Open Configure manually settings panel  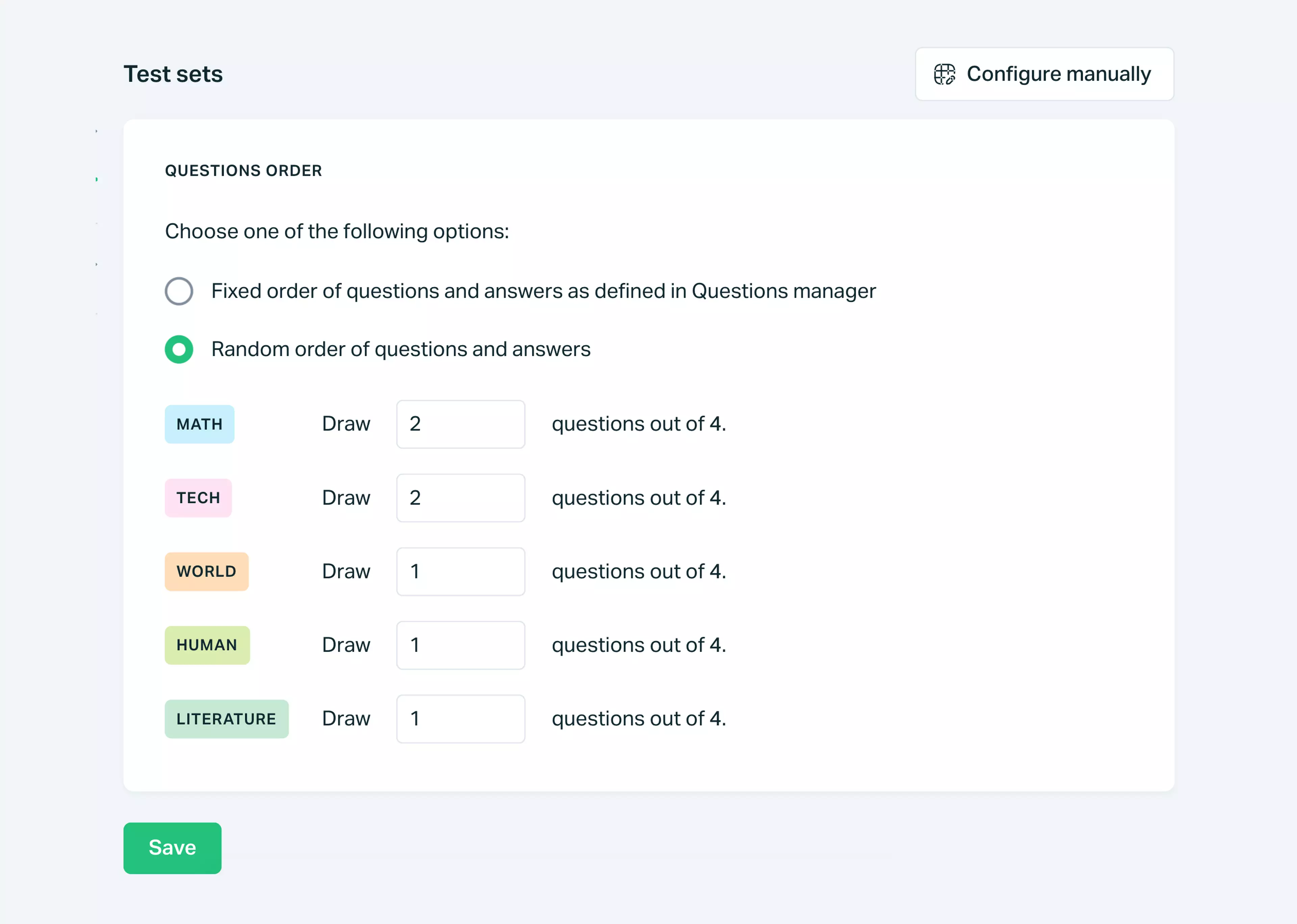pos(1044,74)
